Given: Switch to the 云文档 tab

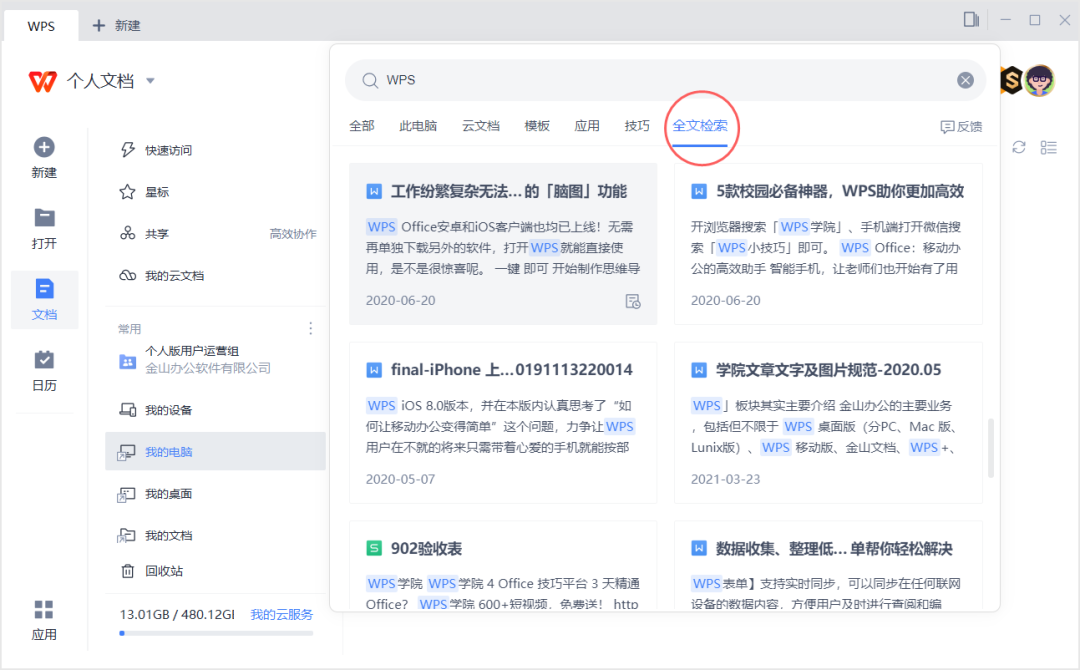Looking at the screenshot, I should click(x=480, y=126).
